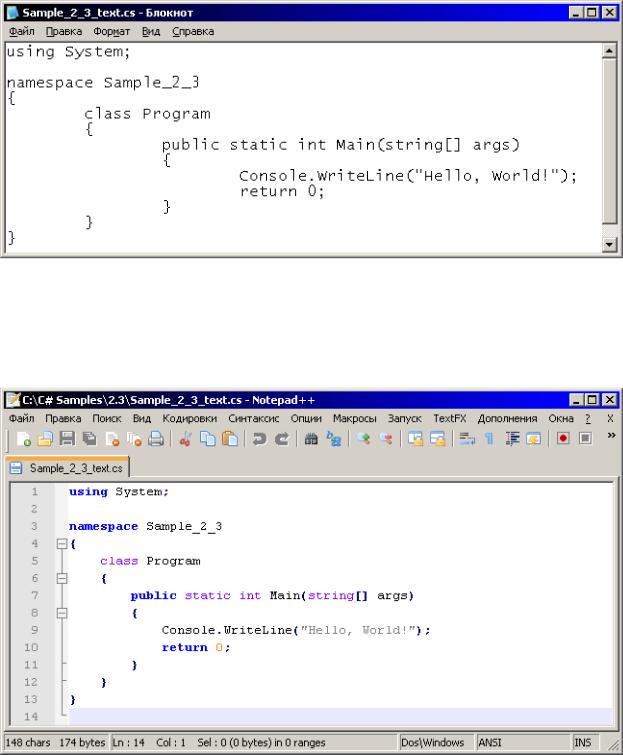Click the Zoom In icon
623x755 pixels.
click(363, 439)
